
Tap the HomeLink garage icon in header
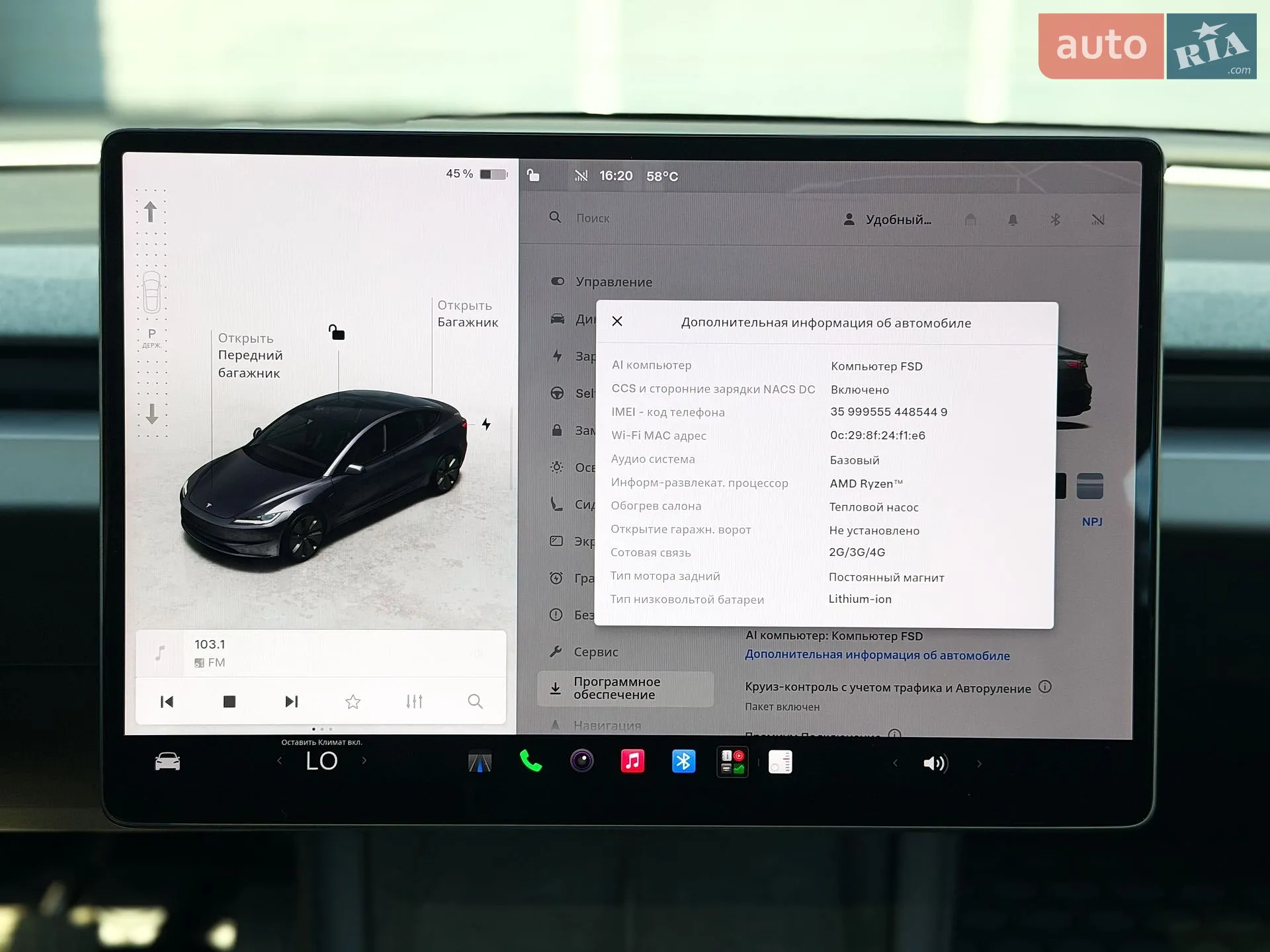click(x=970, y=219)
